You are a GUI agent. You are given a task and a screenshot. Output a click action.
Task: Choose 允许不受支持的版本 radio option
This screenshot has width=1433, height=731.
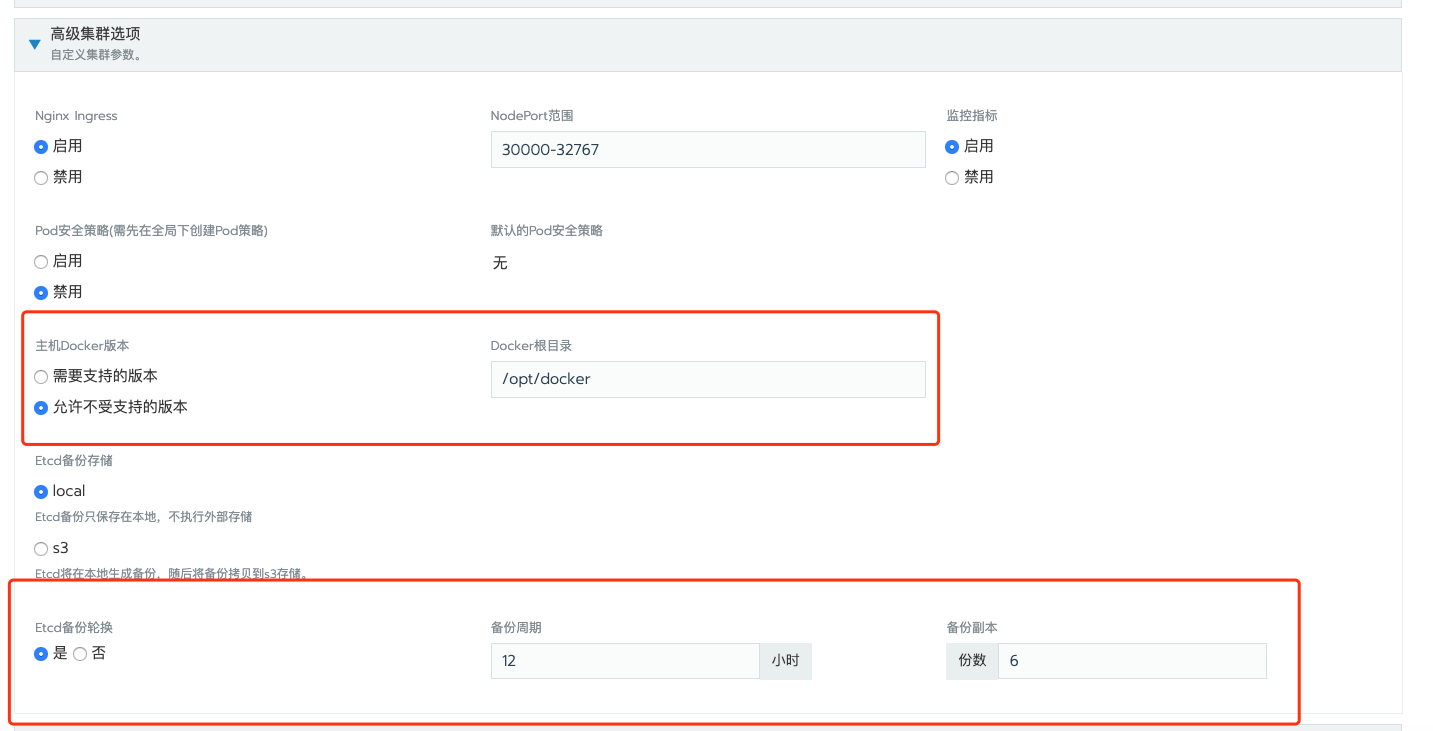[x=41, y=408]
